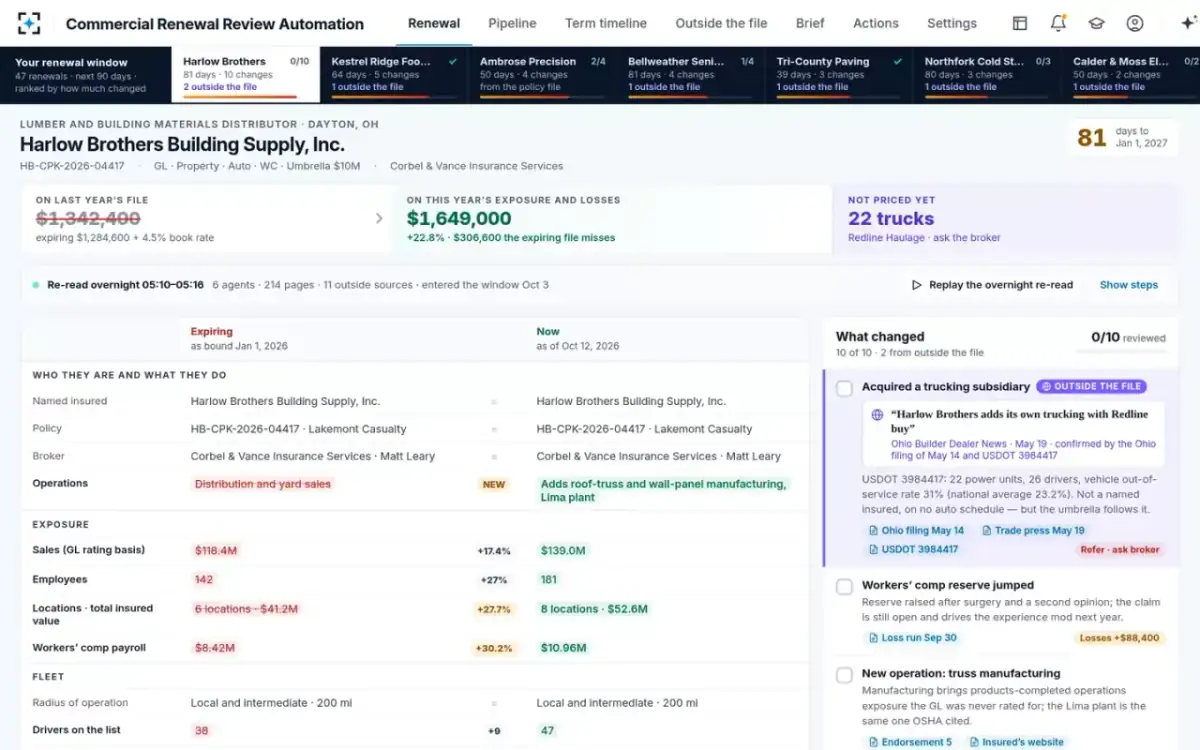Select Northfork Cold St... renewal card
This screenshot has width=1200, height=750.
pos(987,74)
